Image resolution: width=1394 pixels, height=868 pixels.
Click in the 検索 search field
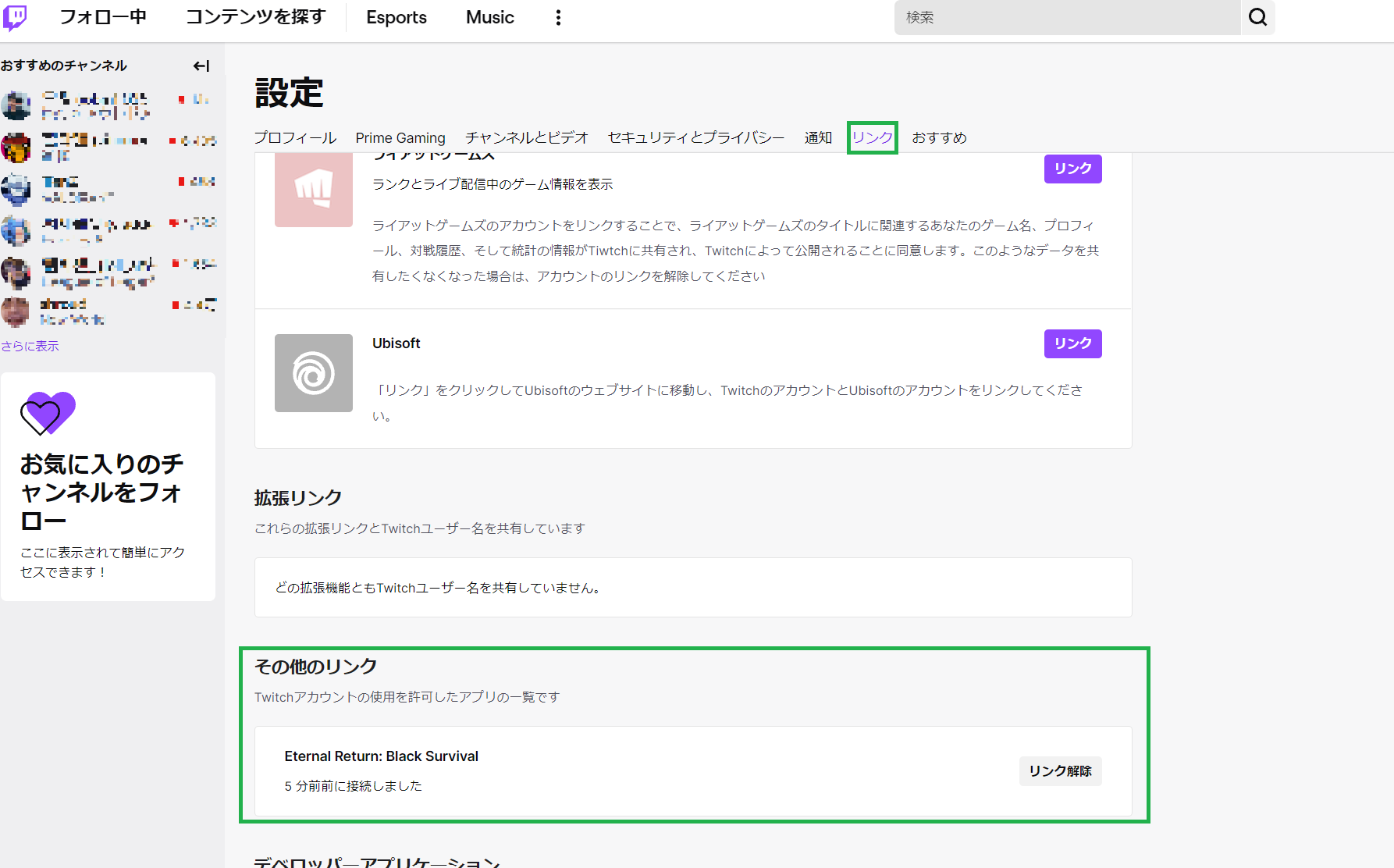pos(1066,17)
